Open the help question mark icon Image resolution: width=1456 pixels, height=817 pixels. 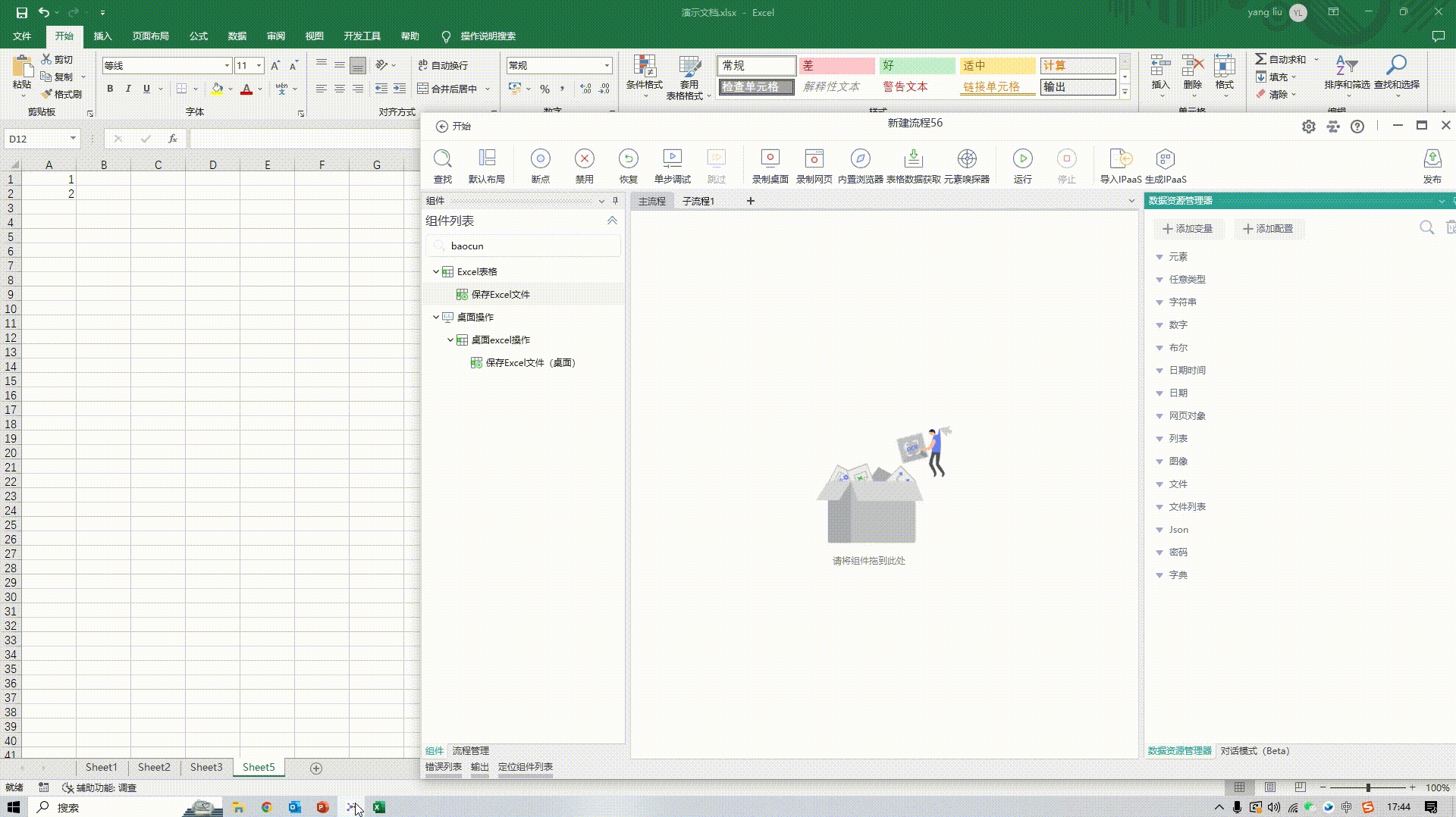[1357, 127]
